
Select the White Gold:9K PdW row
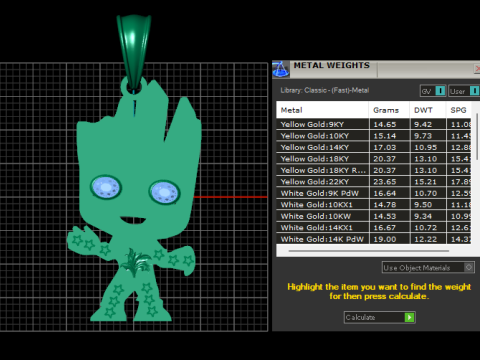tap(374, 193)
